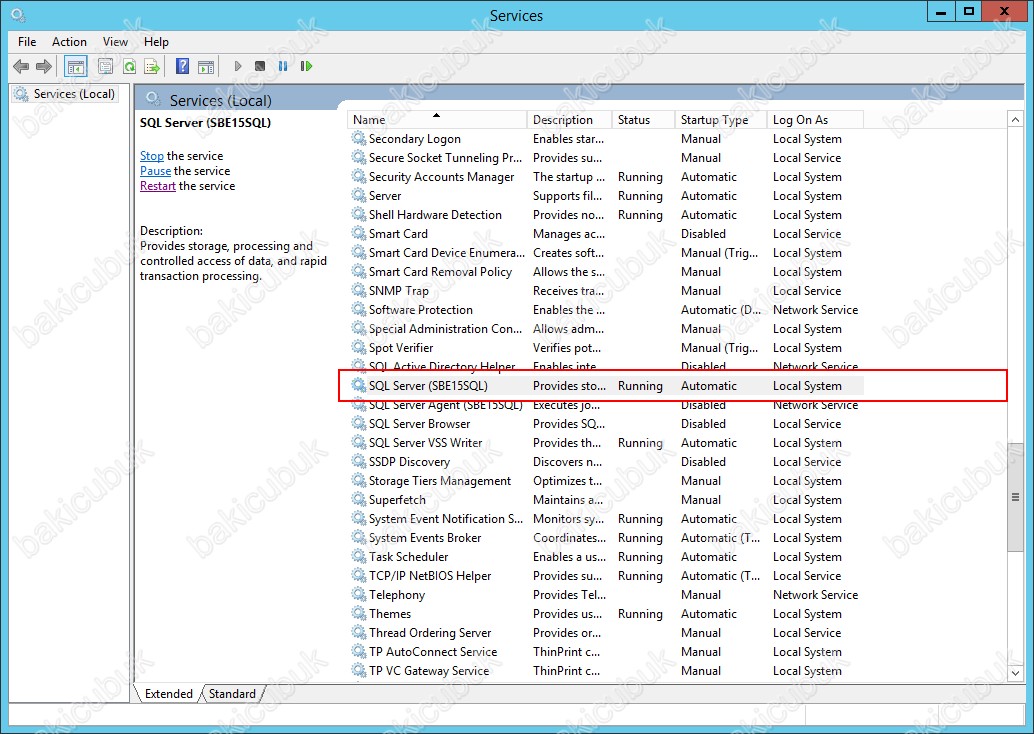Click the gear icon beside Superfetch

[x=359, y=499]
